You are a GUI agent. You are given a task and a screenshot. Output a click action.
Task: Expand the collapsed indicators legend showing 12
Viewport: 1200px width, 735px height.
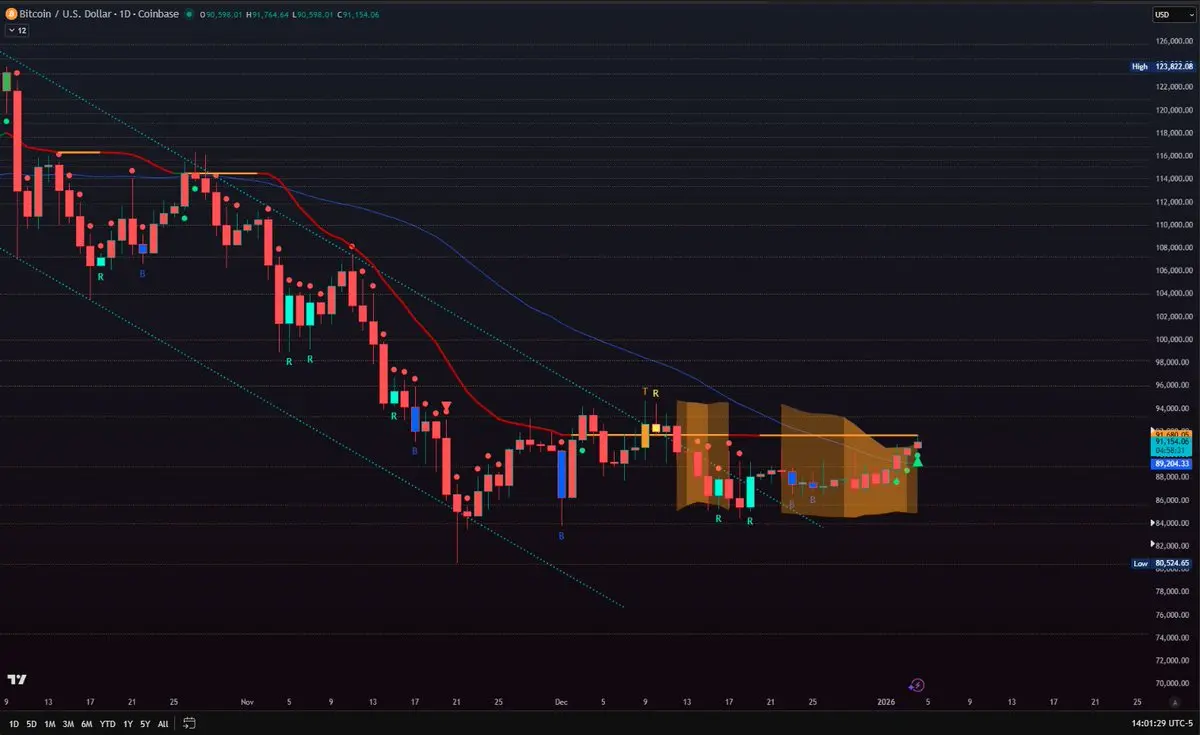point(17,31)
